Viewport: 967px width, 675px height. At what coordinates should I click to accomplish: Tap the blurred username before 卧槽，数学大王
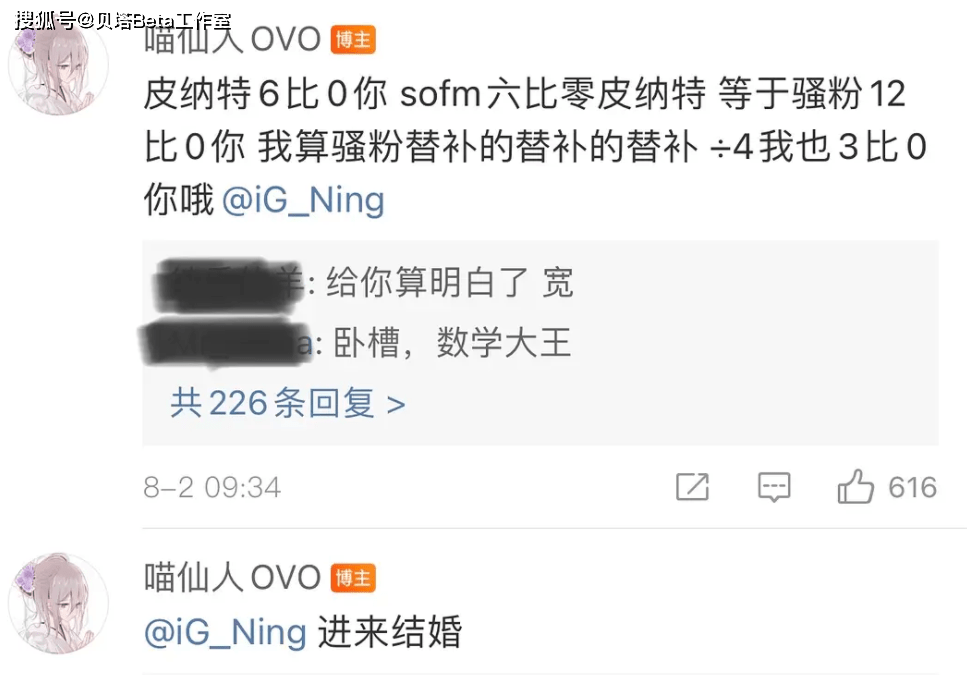[x=226, y=342]
